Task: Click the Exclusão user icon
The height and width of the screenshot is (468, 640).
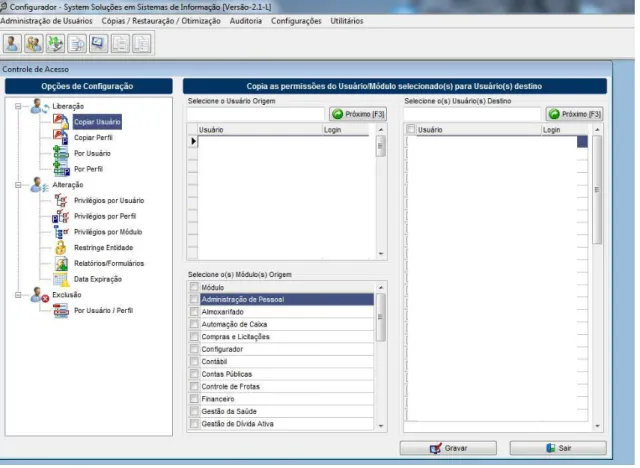Action: point(40,295)
